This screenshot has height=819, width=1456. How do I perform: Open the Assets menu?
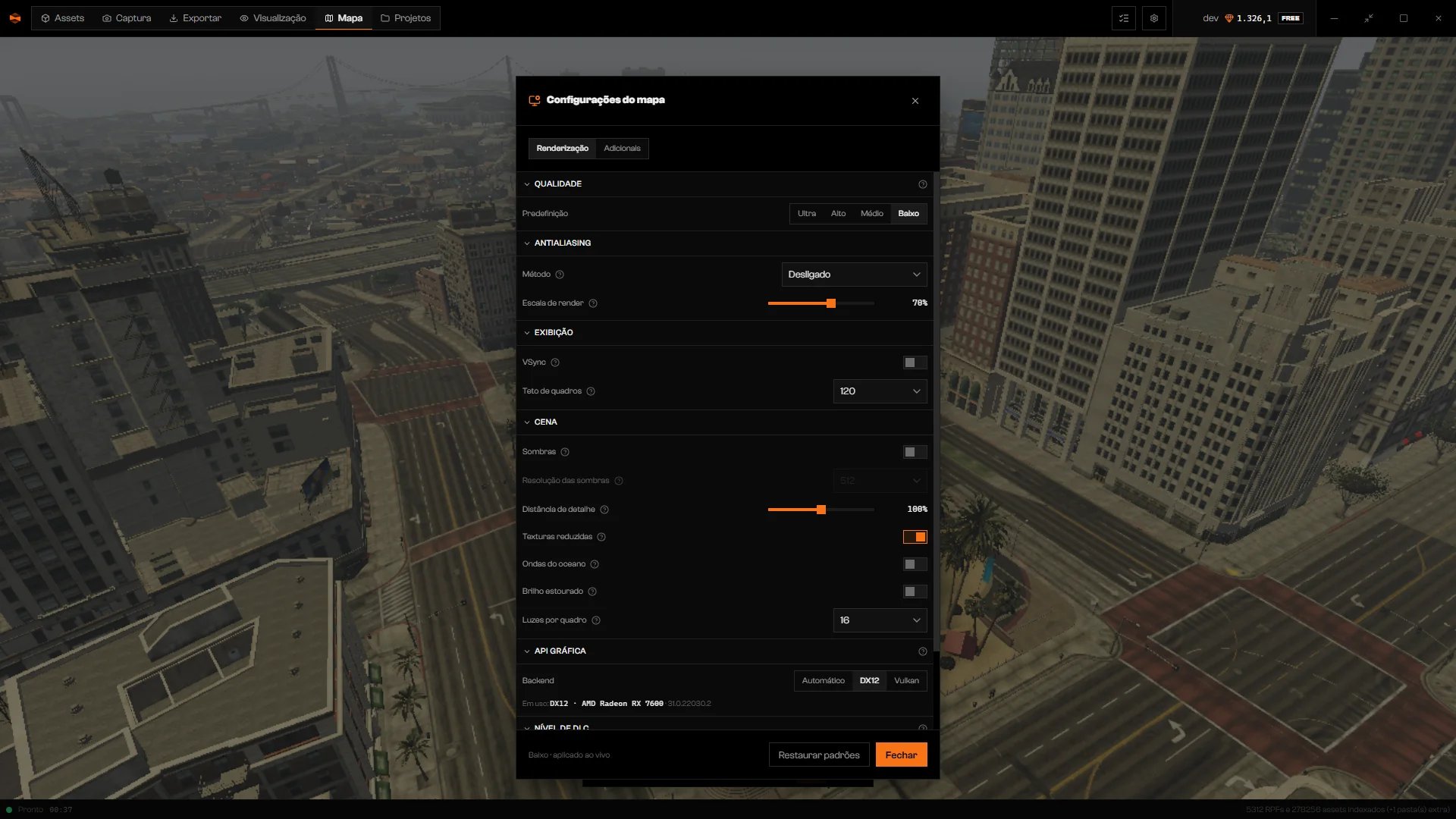[62, 18]
